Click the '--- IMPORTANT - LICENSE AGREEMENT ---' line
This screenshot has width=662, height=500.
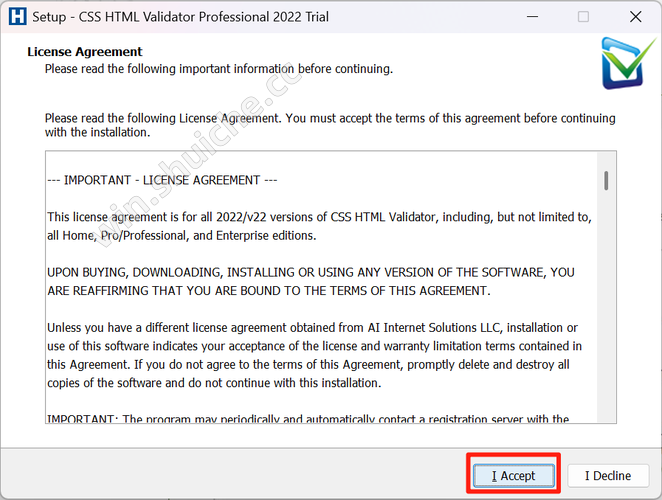click(x=162, y=180)
